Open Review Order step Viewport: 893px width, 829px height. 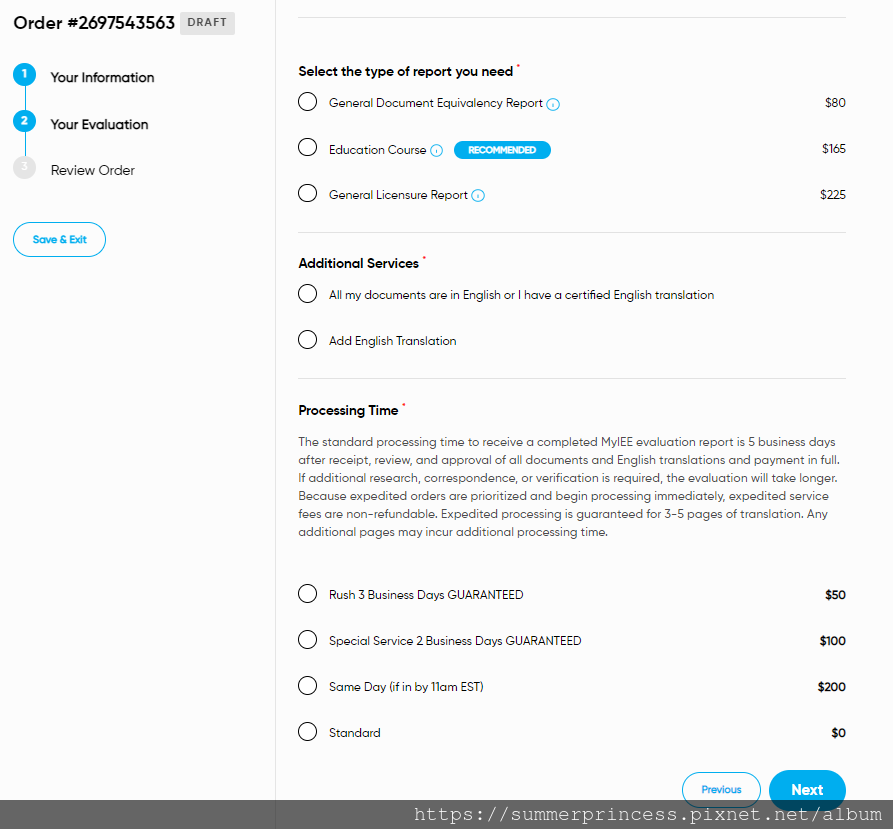[93, 170]
